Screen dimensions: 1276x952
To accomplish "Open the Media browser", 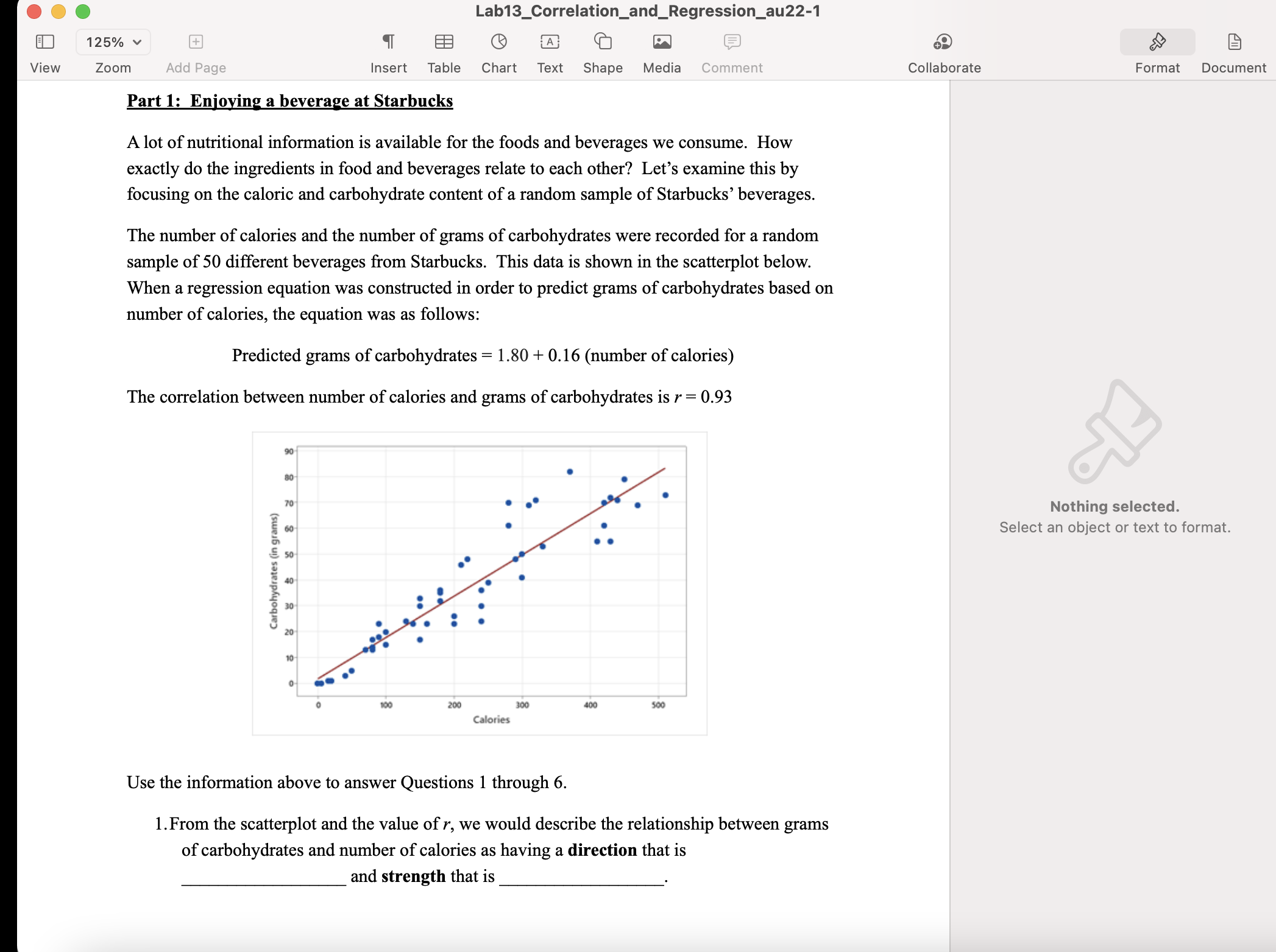I will pyautogui.click(x=661, y=52).
